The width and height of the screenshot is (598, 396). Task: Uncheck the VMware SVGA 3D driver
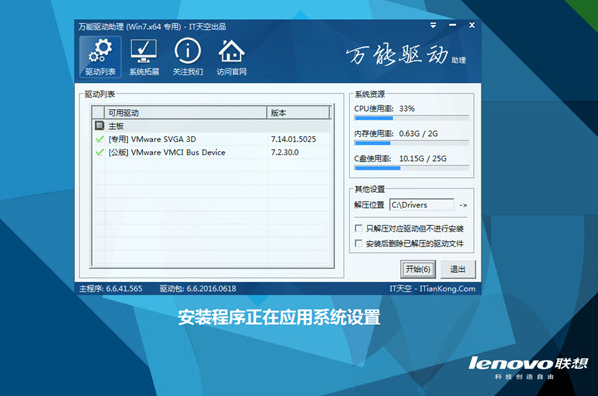pyautogui.click(x=100, y=139)
